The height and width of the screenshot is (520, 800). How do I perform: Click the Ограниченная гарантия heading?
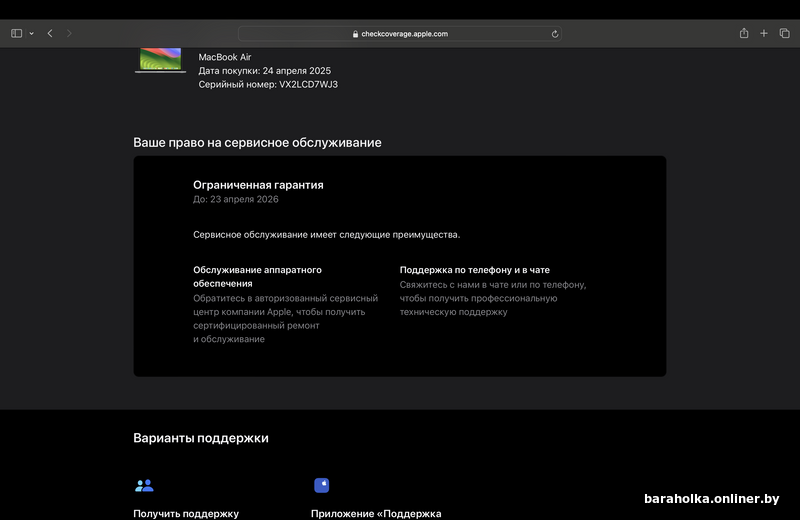(x=258, y=185)
